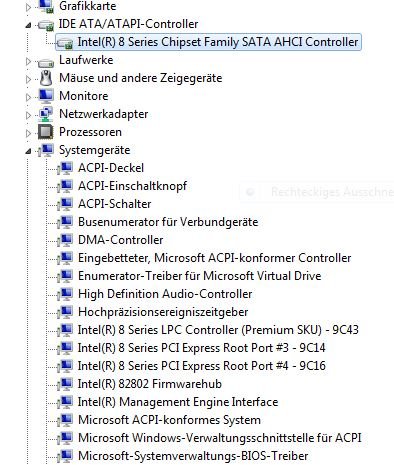Click icon beside Microsoft-Systemverwaltungs-BIOS-Treiber
Viewport: 394px width, 465px height.
[65, 456]
